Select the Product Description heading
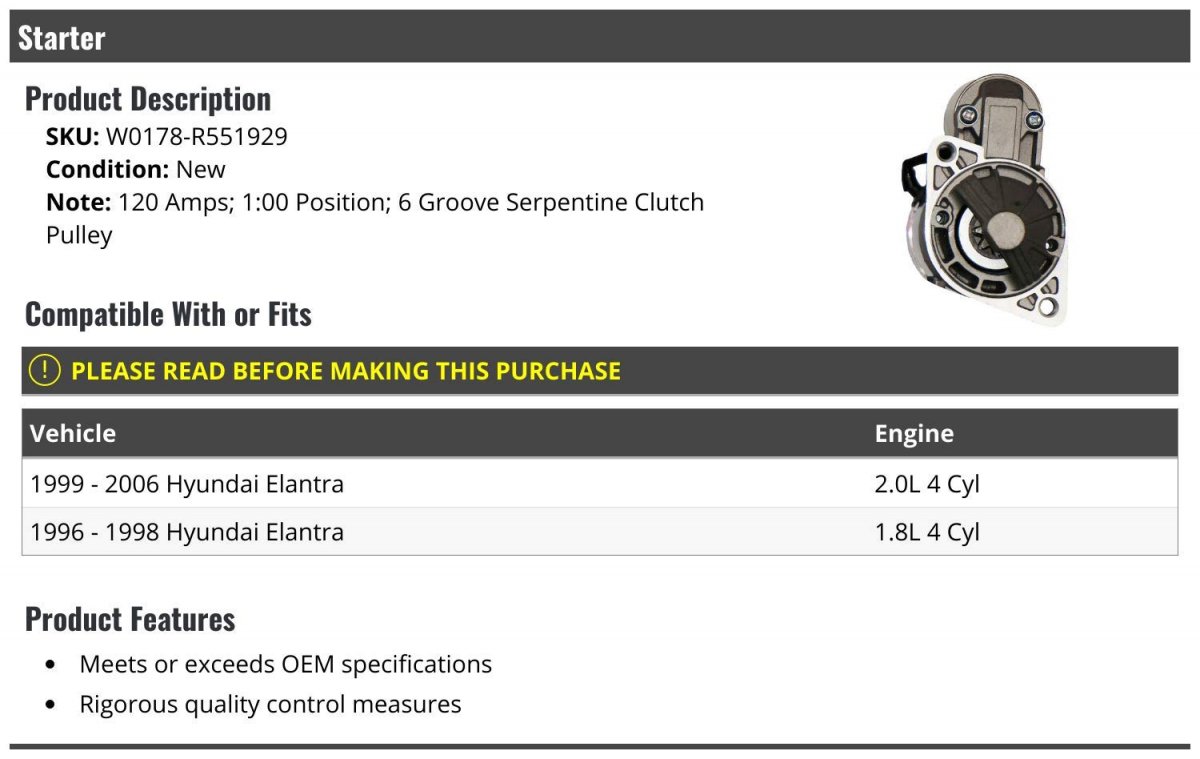 (x=148, y=99)
